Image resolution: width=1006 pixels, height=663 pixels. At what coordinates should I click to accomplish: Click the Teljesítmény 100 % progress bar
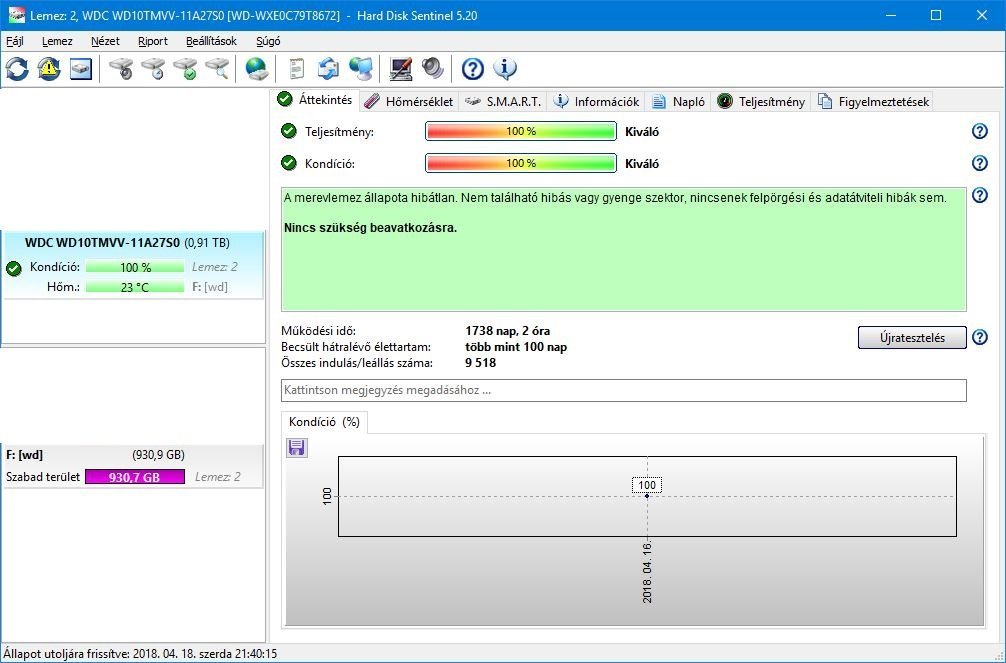click(x=521, y=131)
